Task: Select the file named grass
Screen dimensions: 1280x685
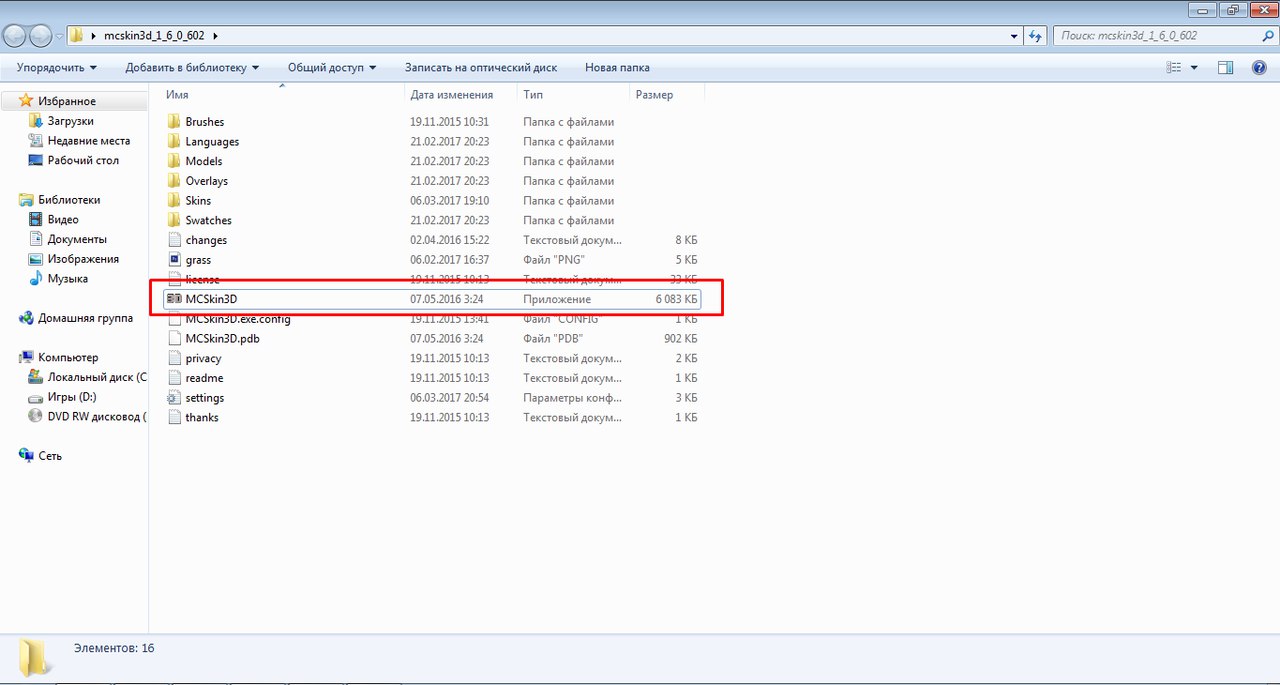Action: pyautogui.click(x=198, y=260)
